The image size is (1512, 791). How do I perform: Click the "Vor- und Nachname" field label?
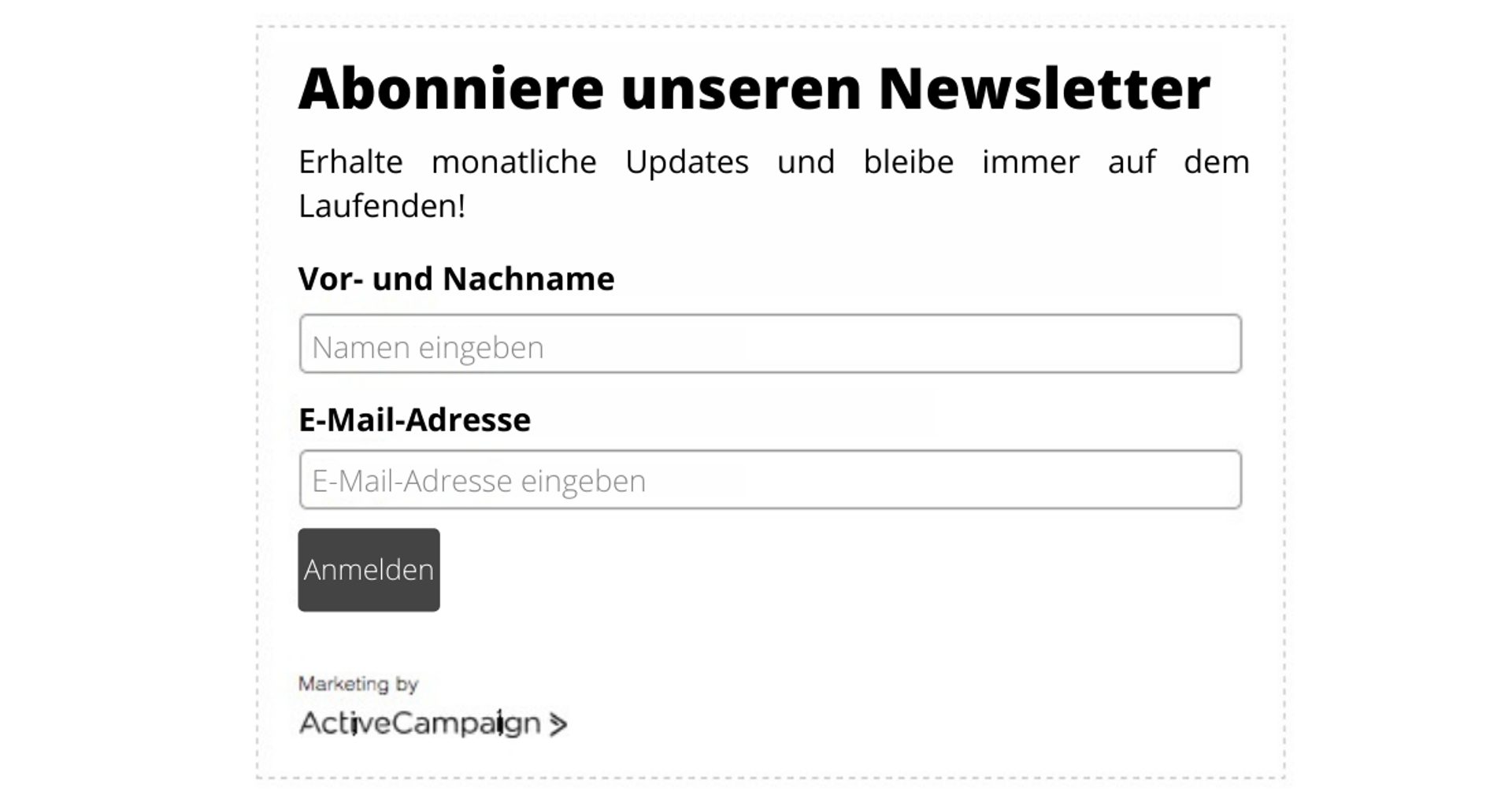(x=456, y=279)
